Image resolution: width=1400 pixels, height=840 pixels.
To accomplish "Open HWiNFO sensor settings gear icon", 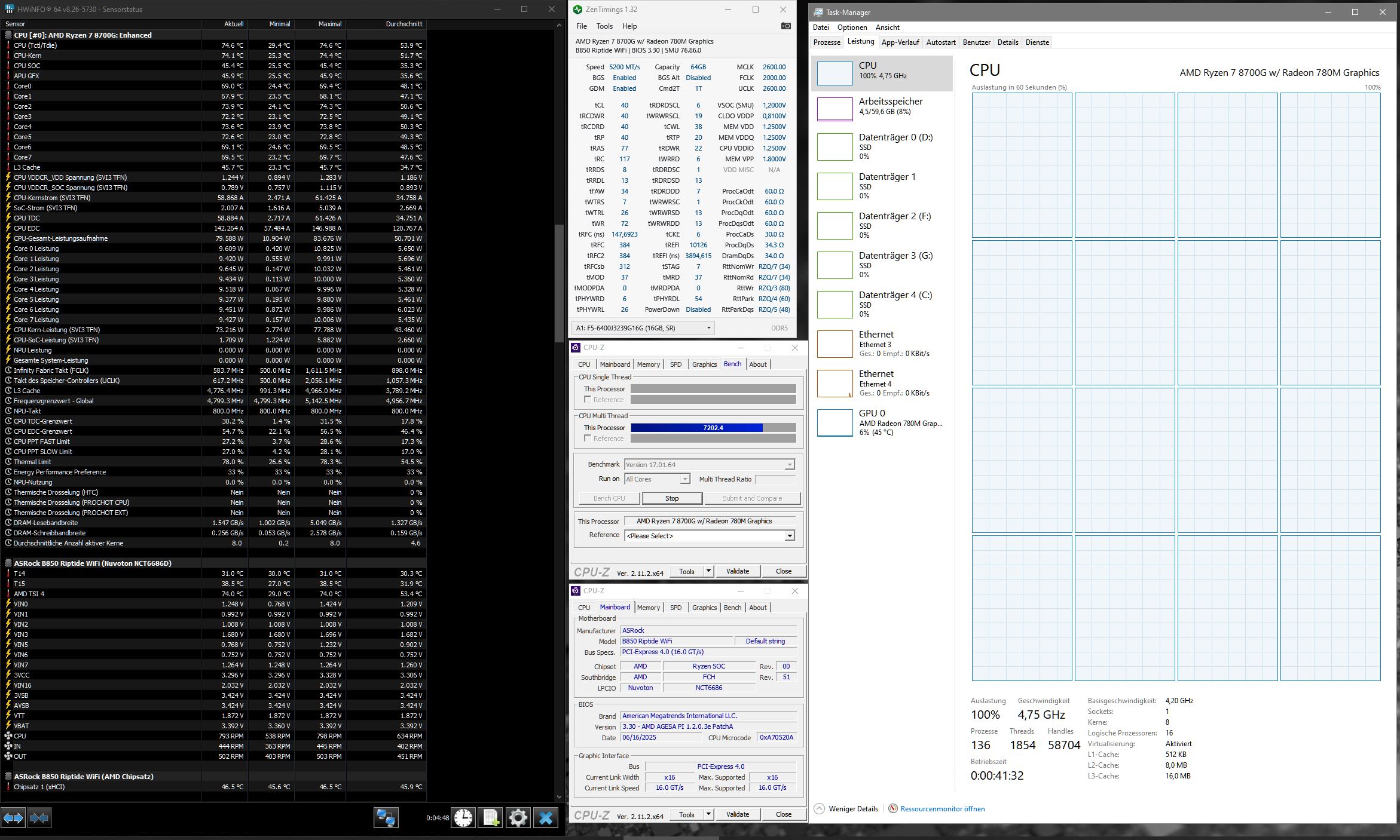I will pyautogui.click(x=518, y=817).
